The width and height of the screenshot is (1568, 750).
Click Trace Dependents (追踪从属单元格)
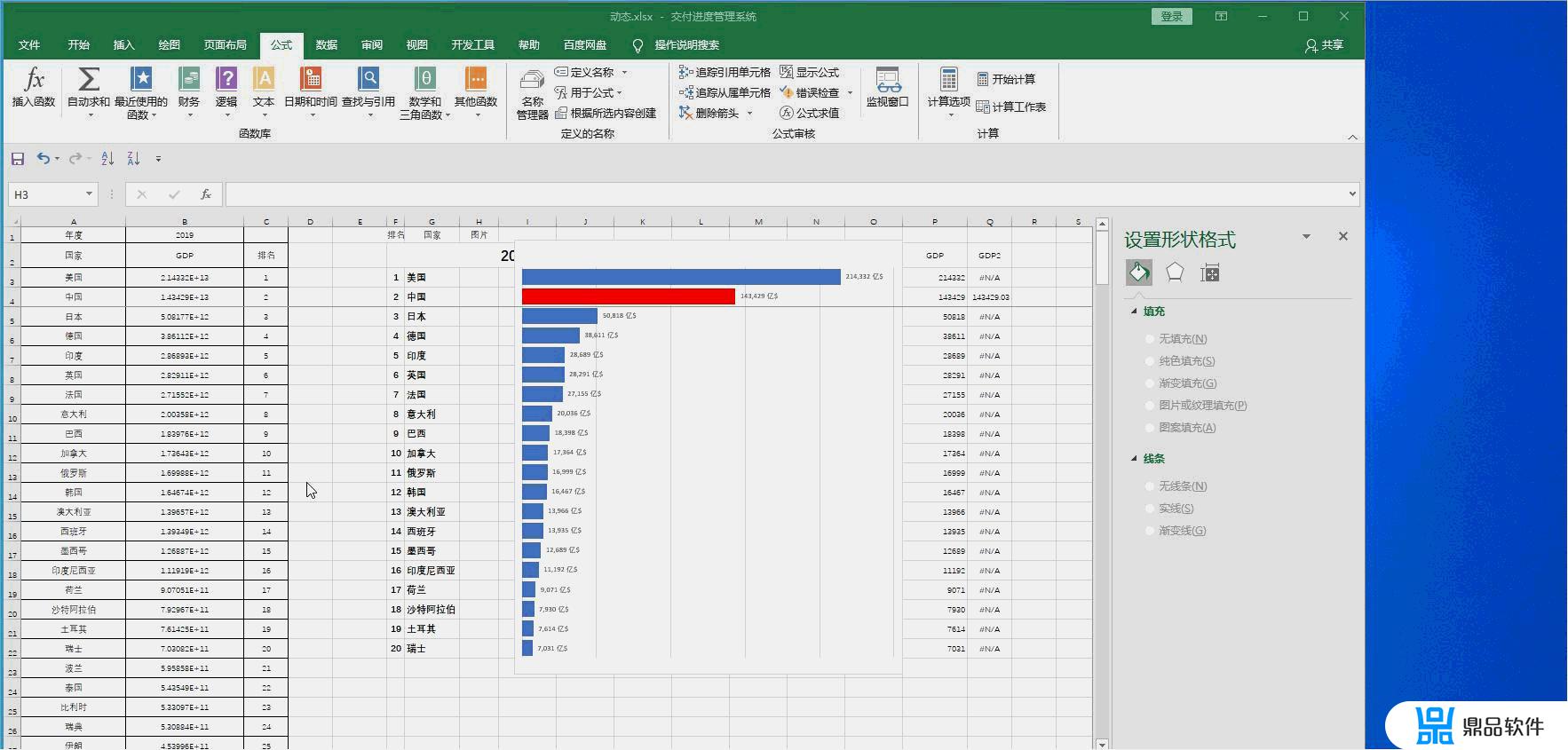pyautogui.click(x=725, y=93)
